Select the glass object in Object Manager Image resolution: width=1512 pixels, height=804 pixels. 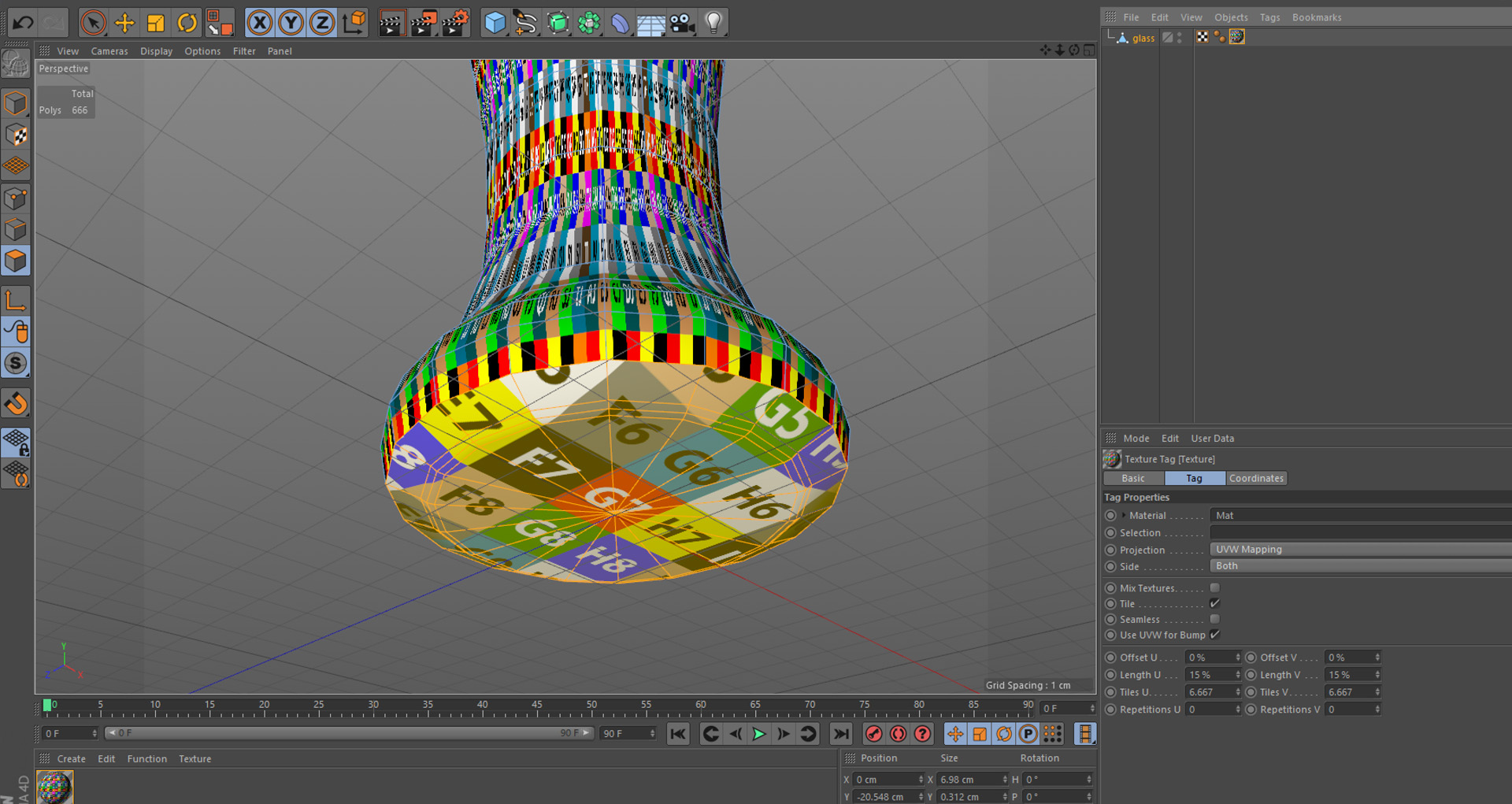pos(1143,38)
